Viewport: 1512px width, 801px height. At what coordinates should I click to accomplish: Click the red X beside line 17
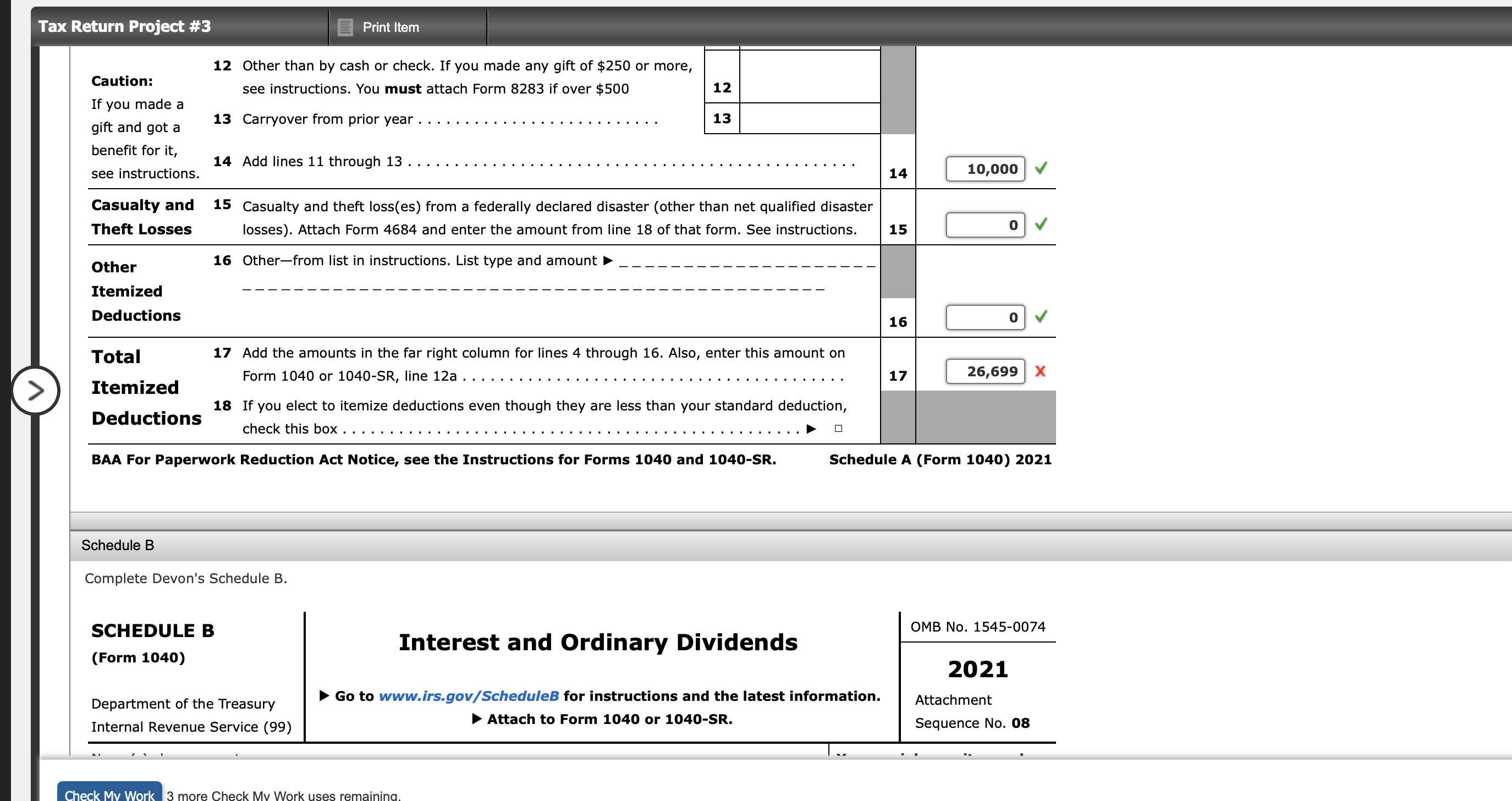click(x=1041, y=371)
